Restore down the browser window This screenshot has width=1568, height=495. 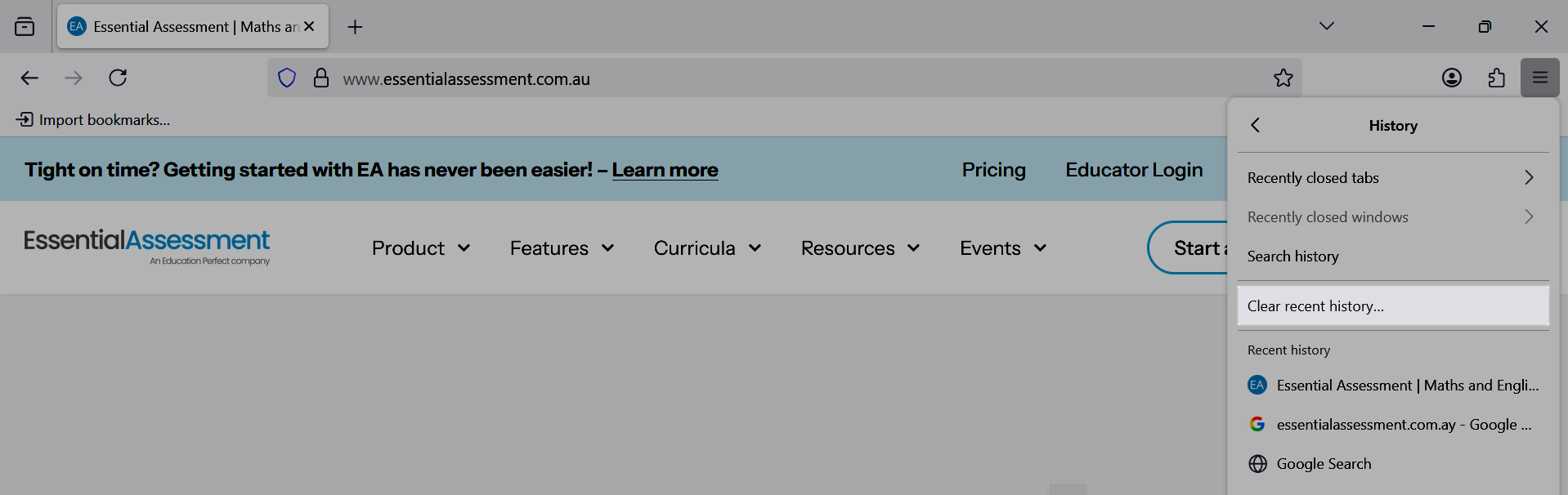(x=1485, y=26)
